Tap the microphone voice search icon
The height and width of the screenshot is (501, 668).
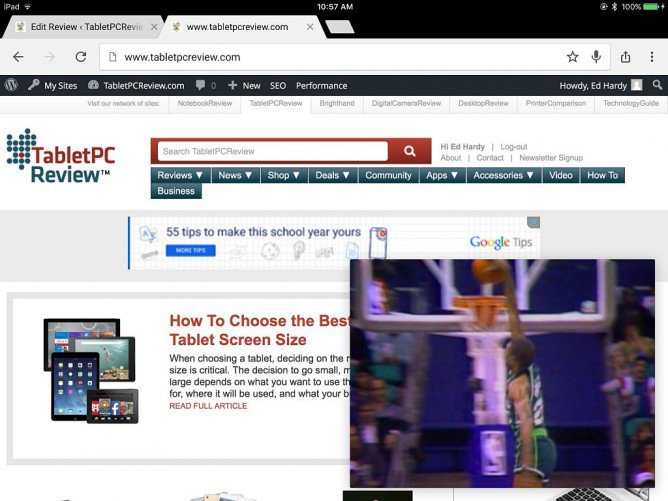[596, 56]
